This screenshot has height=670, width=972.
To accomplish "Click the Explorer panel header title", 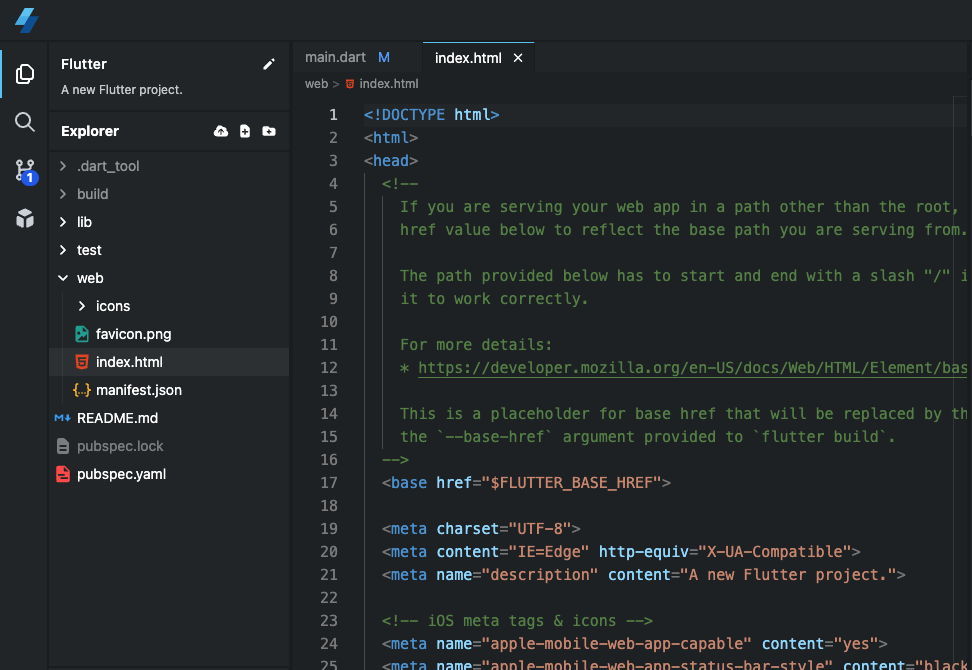I will [90, 131].
